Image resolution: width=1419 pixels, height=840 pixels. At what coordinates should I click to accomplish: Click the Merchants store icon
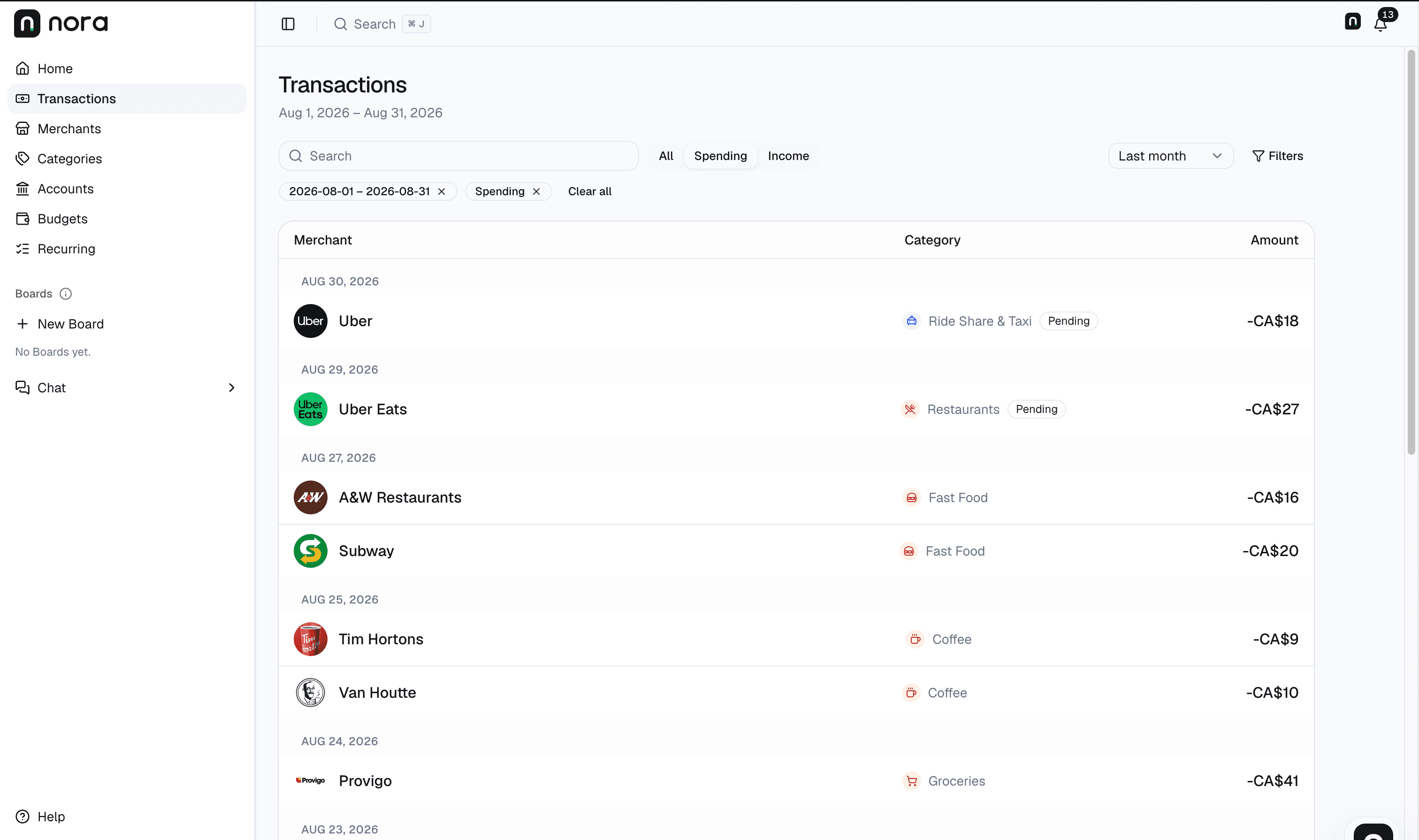tap(23, 129)
